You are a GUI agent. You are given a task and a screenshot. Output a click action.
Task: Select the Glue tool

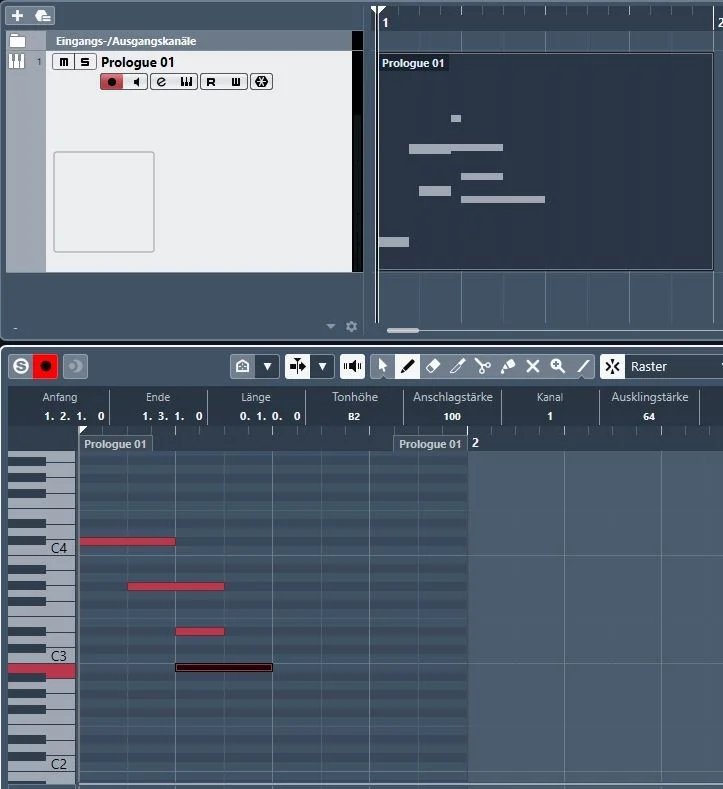(x=508, y=366)
